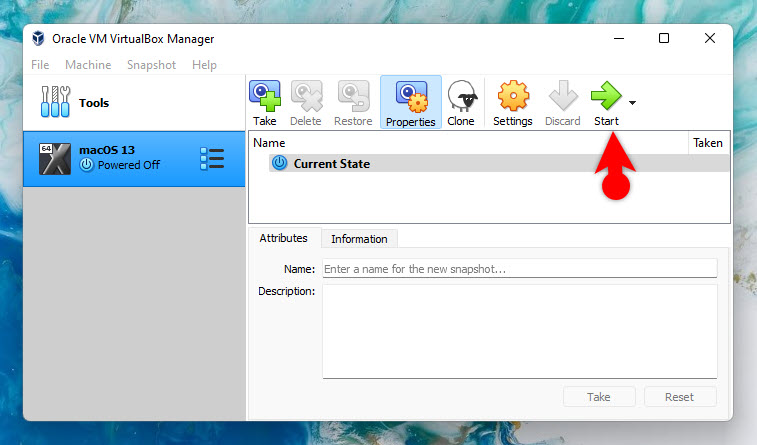The width and height of the screenshot is (757, 445).
Task: Click the power icon beside Current State
Action: (279, 163)
